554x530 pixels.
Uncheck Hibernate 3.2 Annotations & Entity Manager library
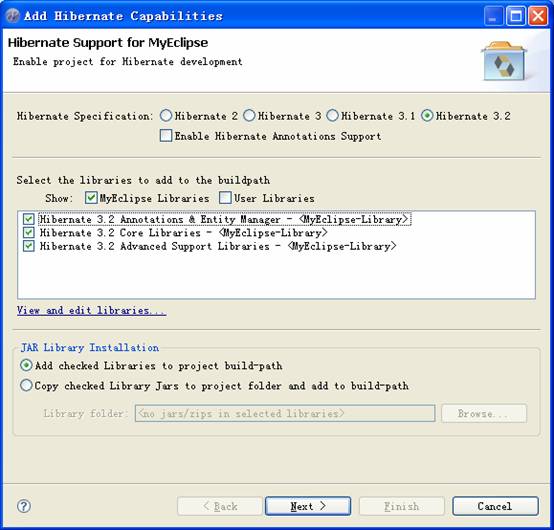pyautogui.click(x=29, y=219)
